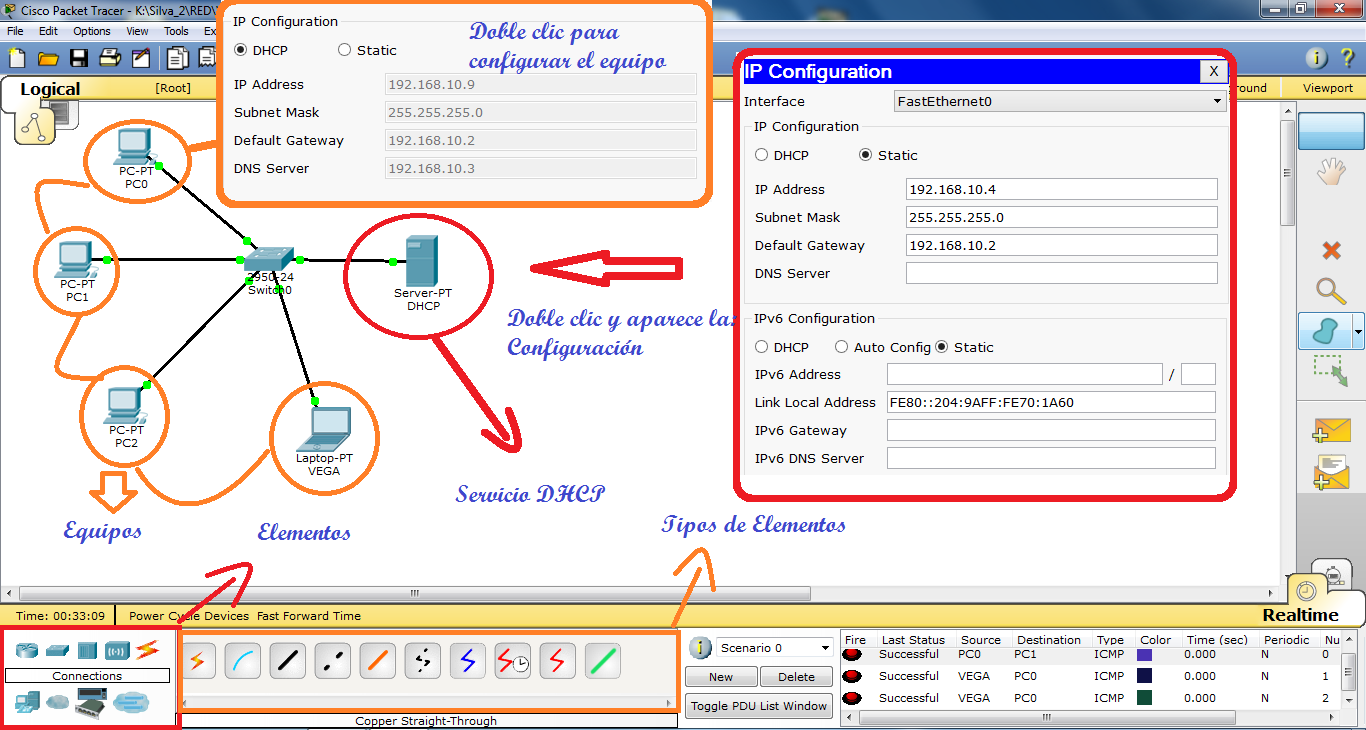Click the Add Complex PDU envelope
The height and width of the screenshot is (730, 1366).
[x=1331, y=472]
